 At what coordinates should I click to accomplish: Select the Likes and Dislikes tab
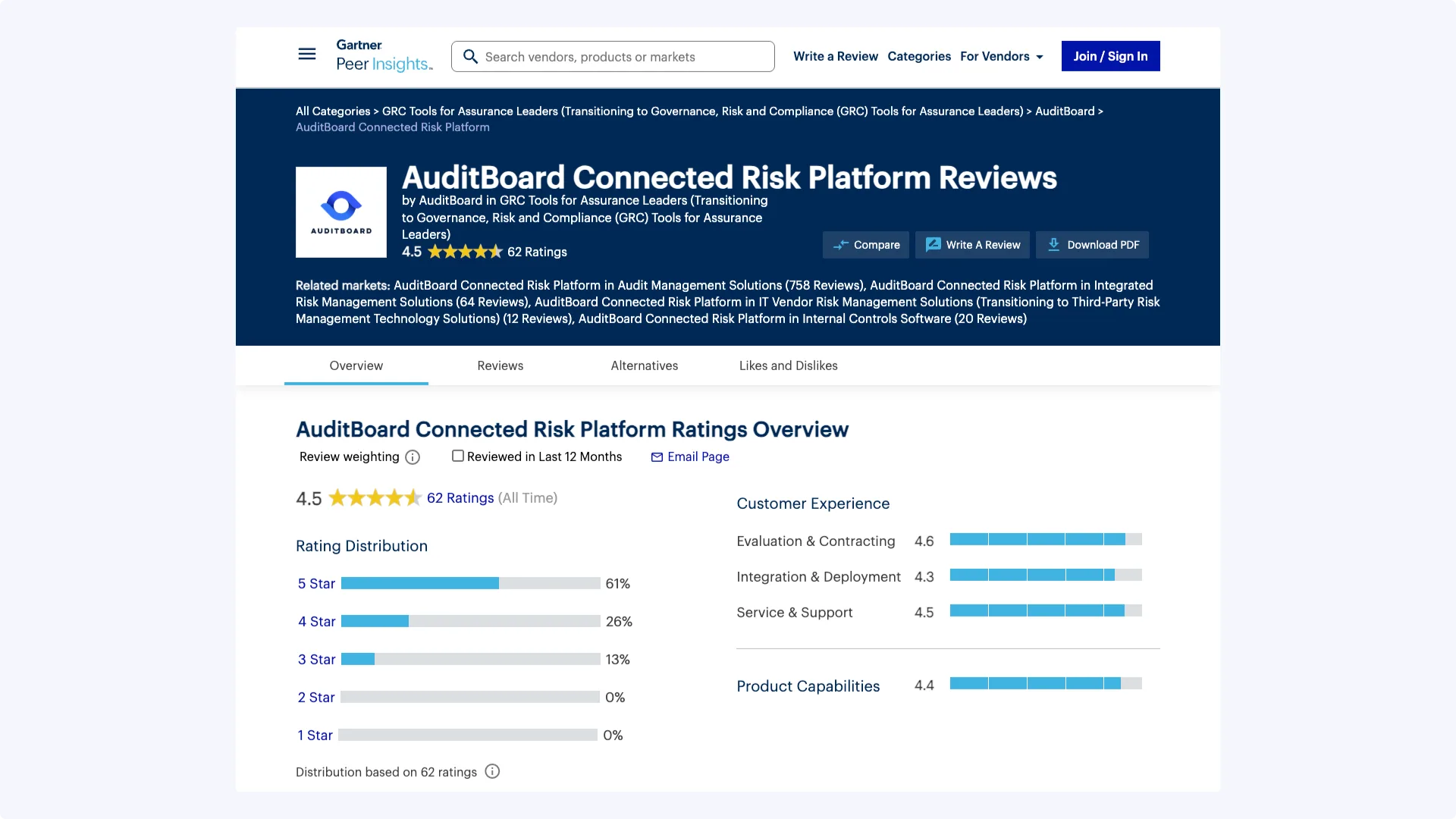coord(788,366)
